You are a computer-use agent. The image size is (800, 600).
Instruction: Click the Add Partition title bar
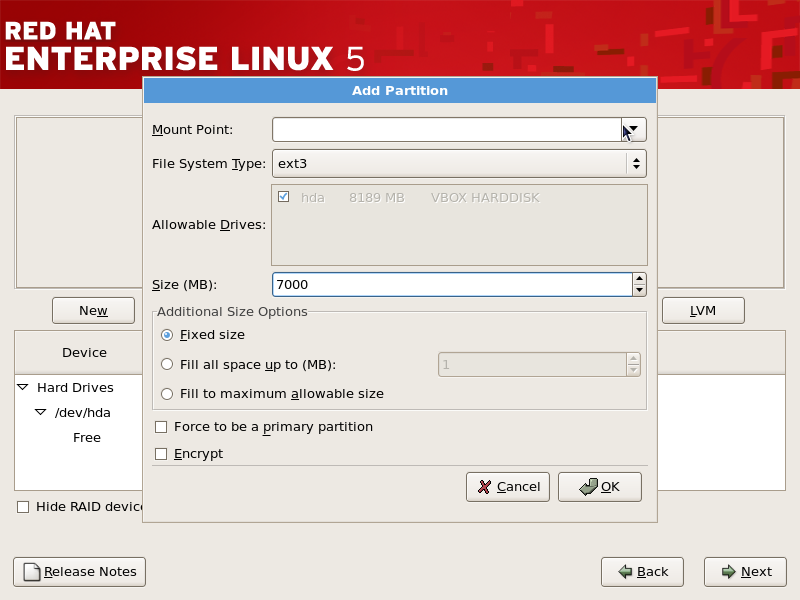400,90
